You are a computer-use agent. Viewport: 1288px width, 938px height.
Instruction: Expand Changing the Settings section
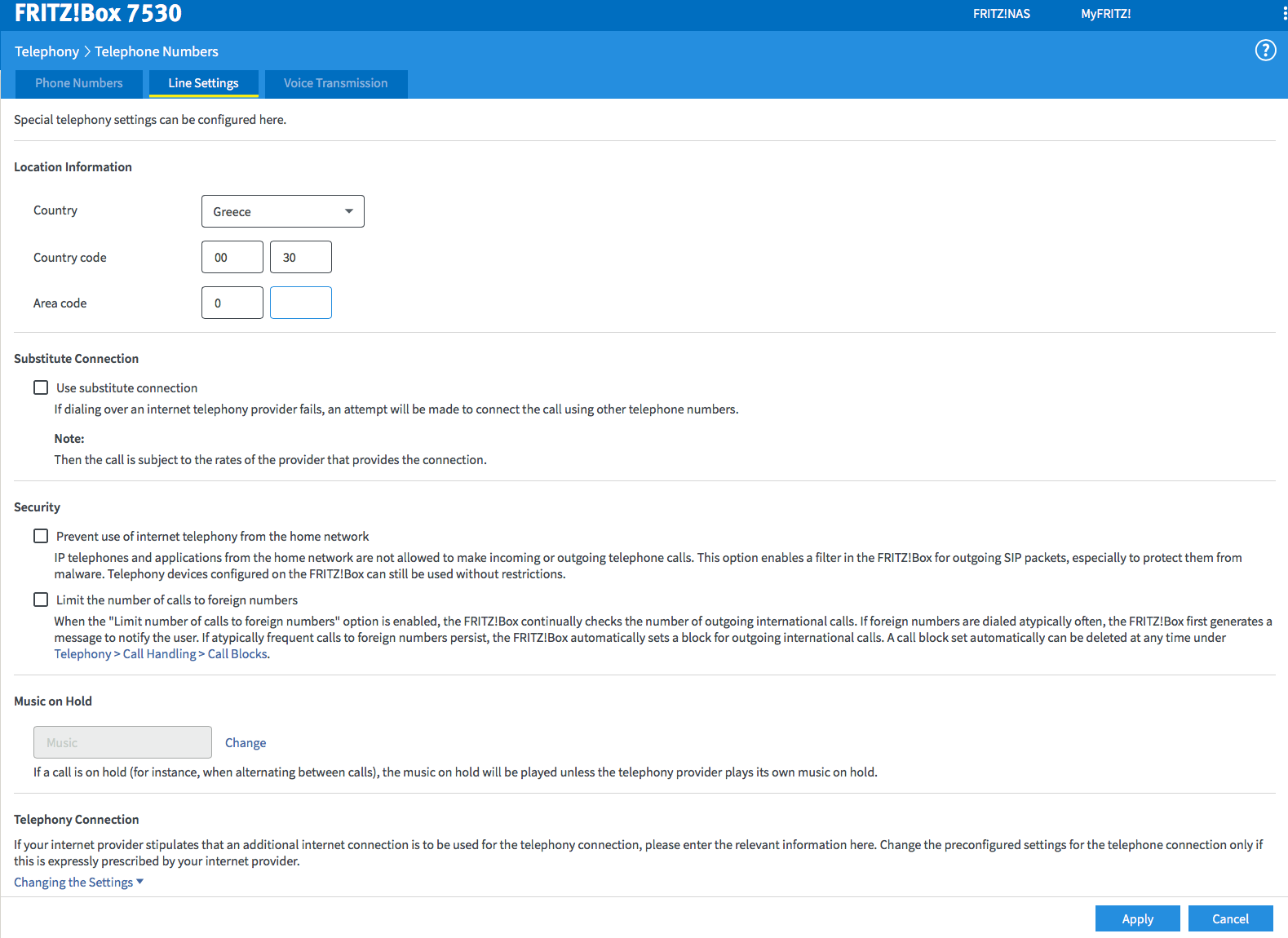(78, 883)
